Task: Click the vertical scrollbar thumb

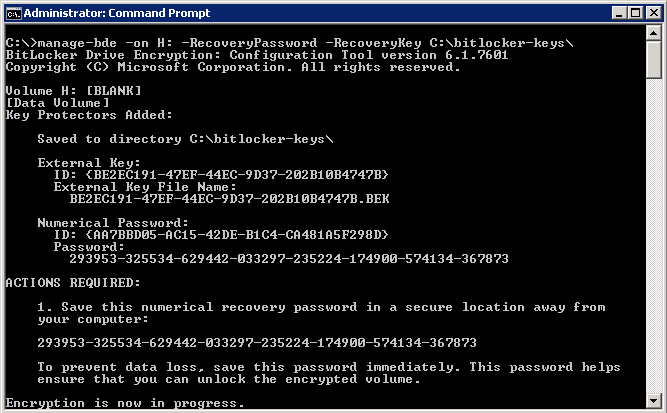Action: 653,60
